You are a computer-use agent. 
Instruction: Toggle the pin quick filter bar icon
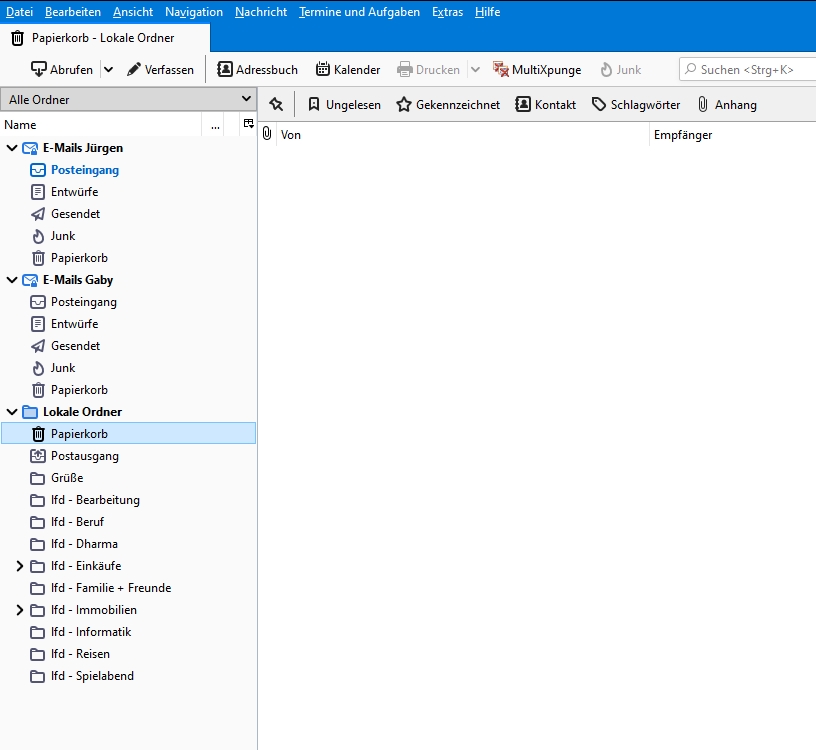276,105
